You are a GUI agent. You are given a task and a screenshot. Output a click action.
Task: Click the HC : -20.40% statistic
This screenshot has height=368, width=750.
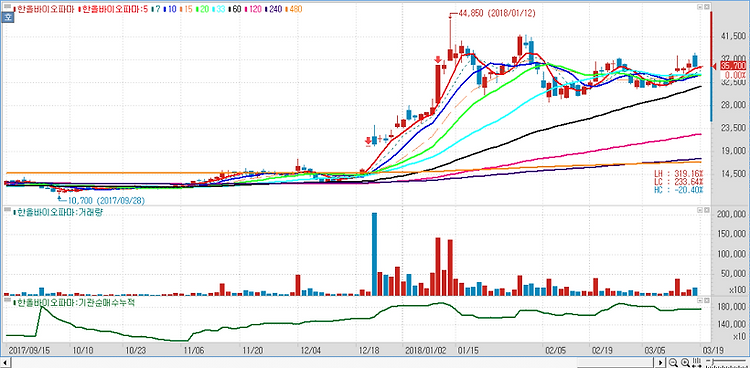pos(678,190)
